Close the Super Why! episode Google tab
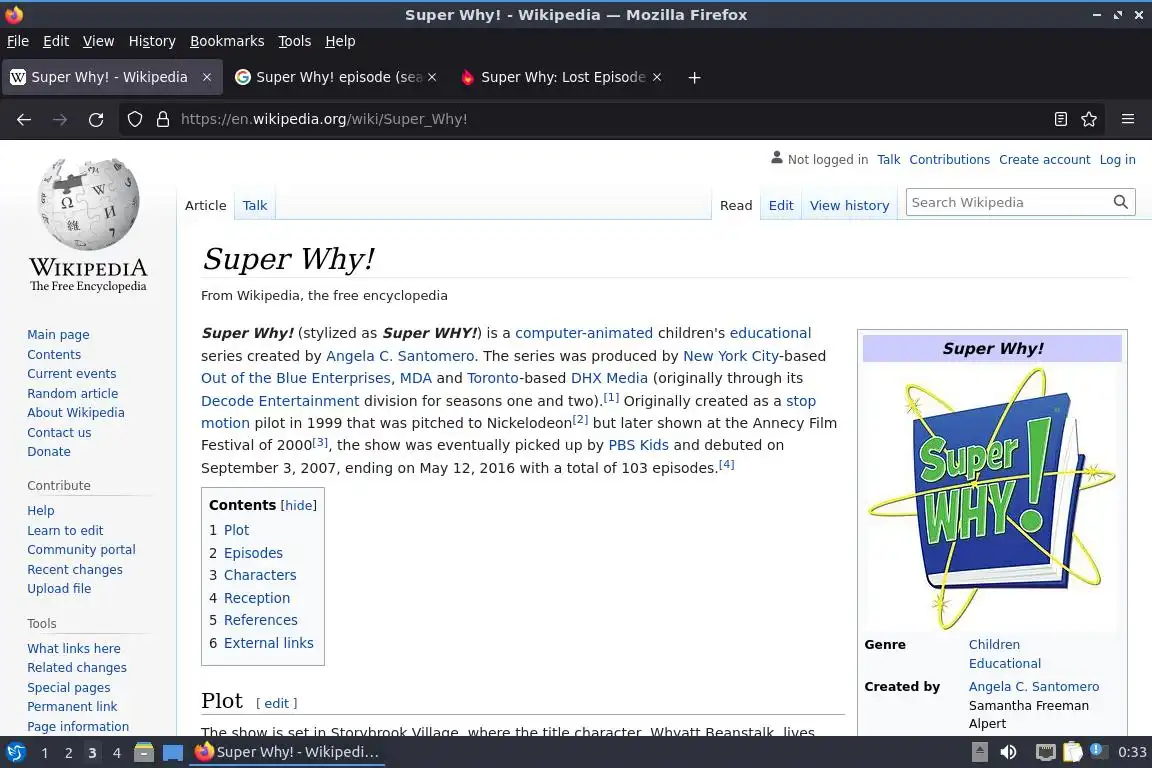Viewport: 1152px width, 768px height. [432, 77]
